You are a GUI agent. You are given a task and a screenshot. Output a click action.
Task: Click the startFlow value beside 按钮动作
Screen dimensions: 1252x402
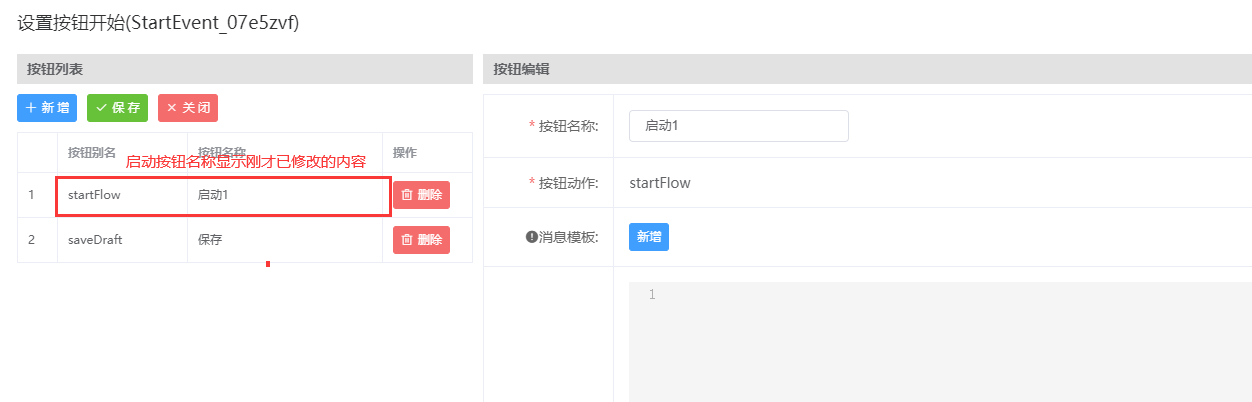pos(659,183)
